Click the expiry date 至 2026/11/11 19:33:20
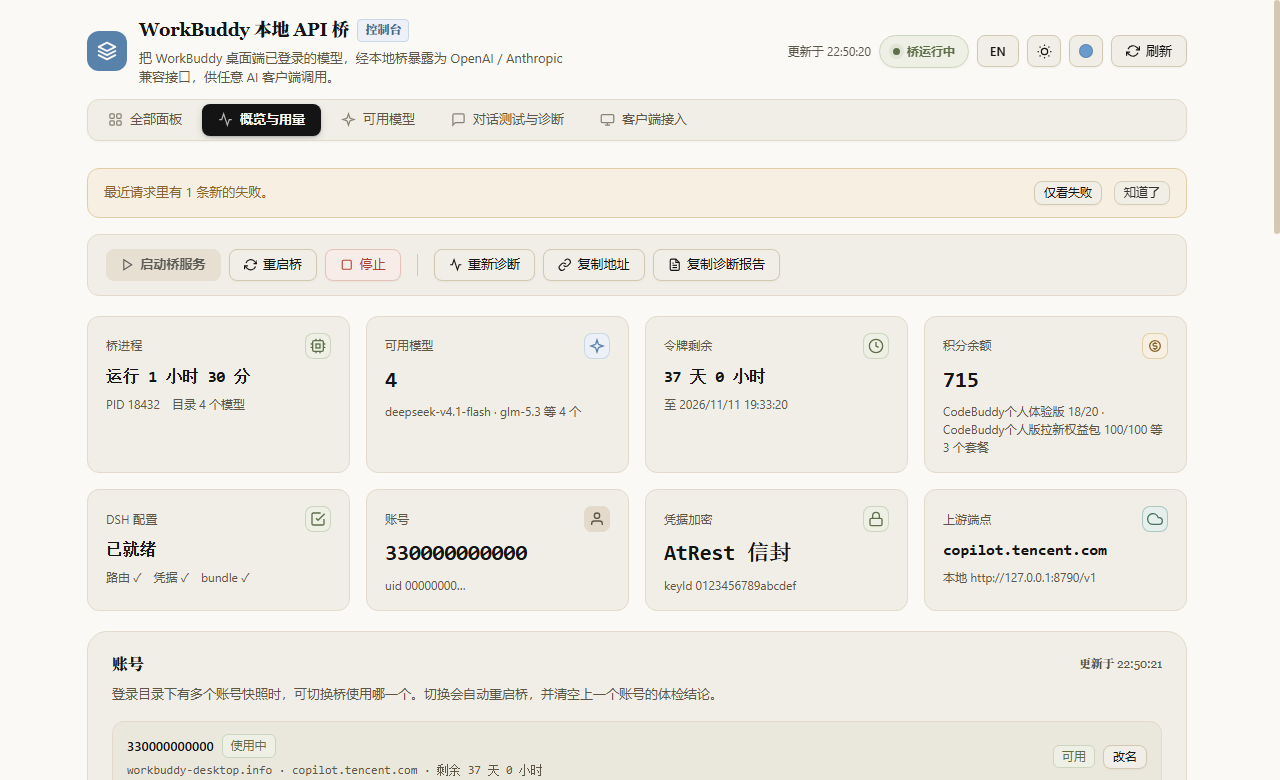Viewport: 1280px width, 780px height. 726,405
